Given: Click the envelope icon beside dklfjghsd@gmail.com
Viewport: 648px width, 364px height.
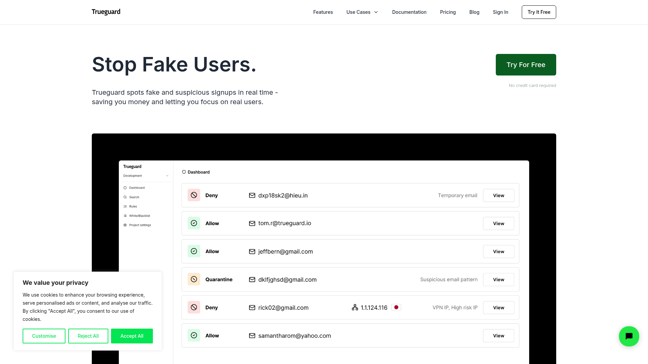Looking at the screenshot, I should (x=252, y=280).
